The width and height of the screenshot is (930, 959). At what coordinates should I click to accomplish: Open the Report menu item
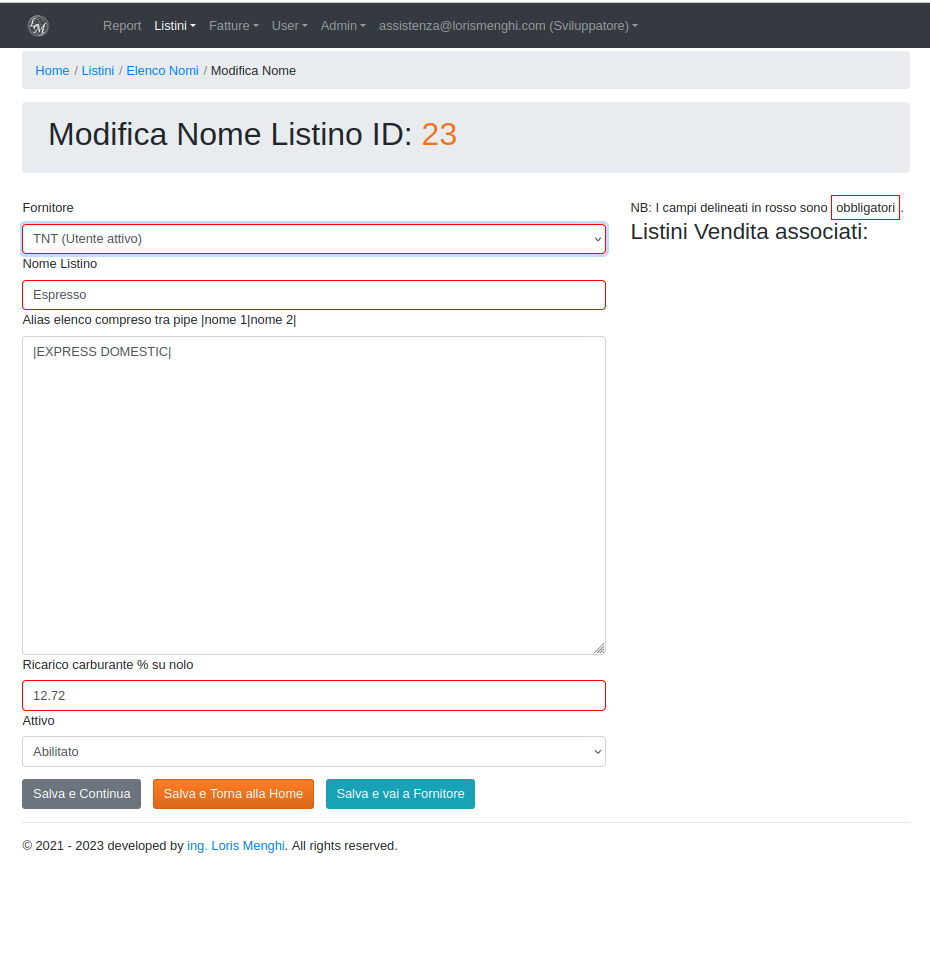click(x=122, y=26)
